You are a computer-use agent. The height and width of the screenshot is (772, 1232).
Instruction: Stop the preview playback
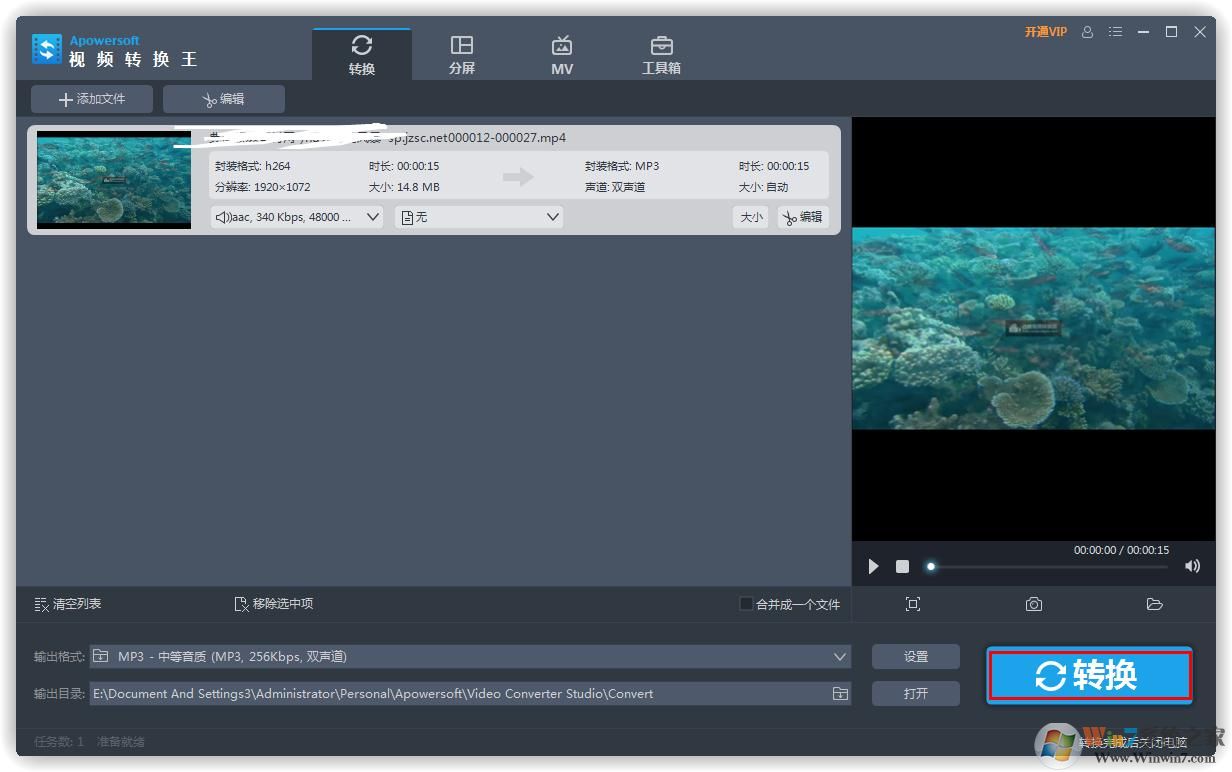tap(902, 567)
